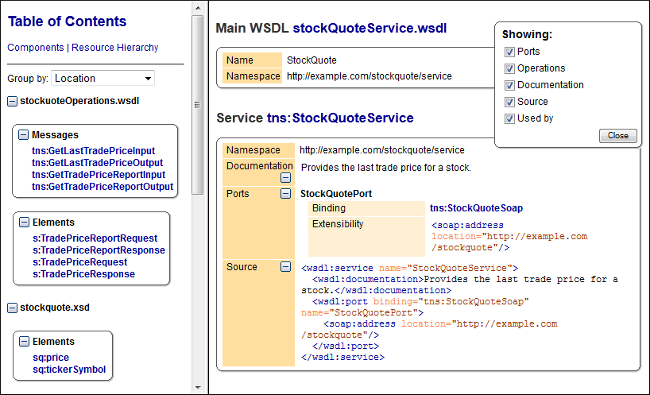Collapse the s: Elements box icon
650x395 pixels.
coord(24,222)
